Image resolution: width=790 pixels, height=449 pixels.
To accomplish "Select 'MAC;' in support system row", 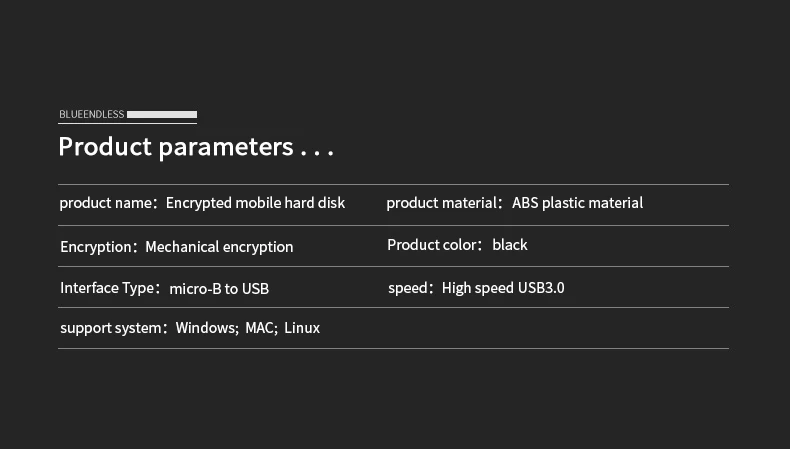I will click(x=261, y=328).
